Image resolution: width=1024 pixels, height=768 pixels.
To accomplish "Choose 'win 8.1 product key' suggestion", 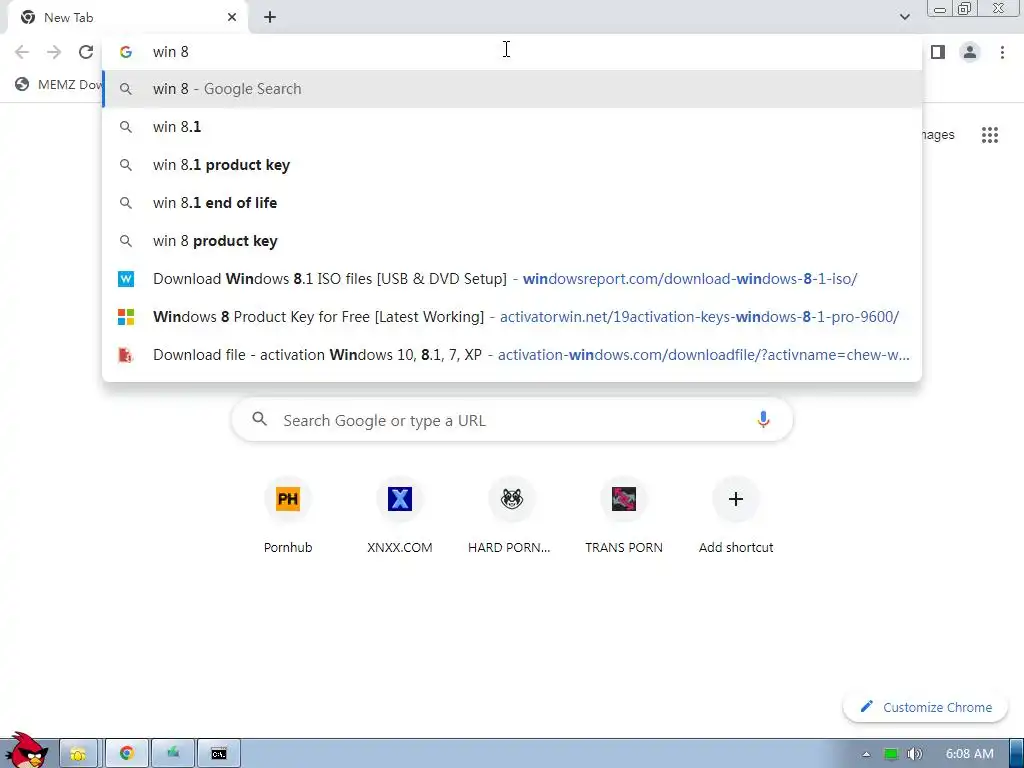I will 512,165.
